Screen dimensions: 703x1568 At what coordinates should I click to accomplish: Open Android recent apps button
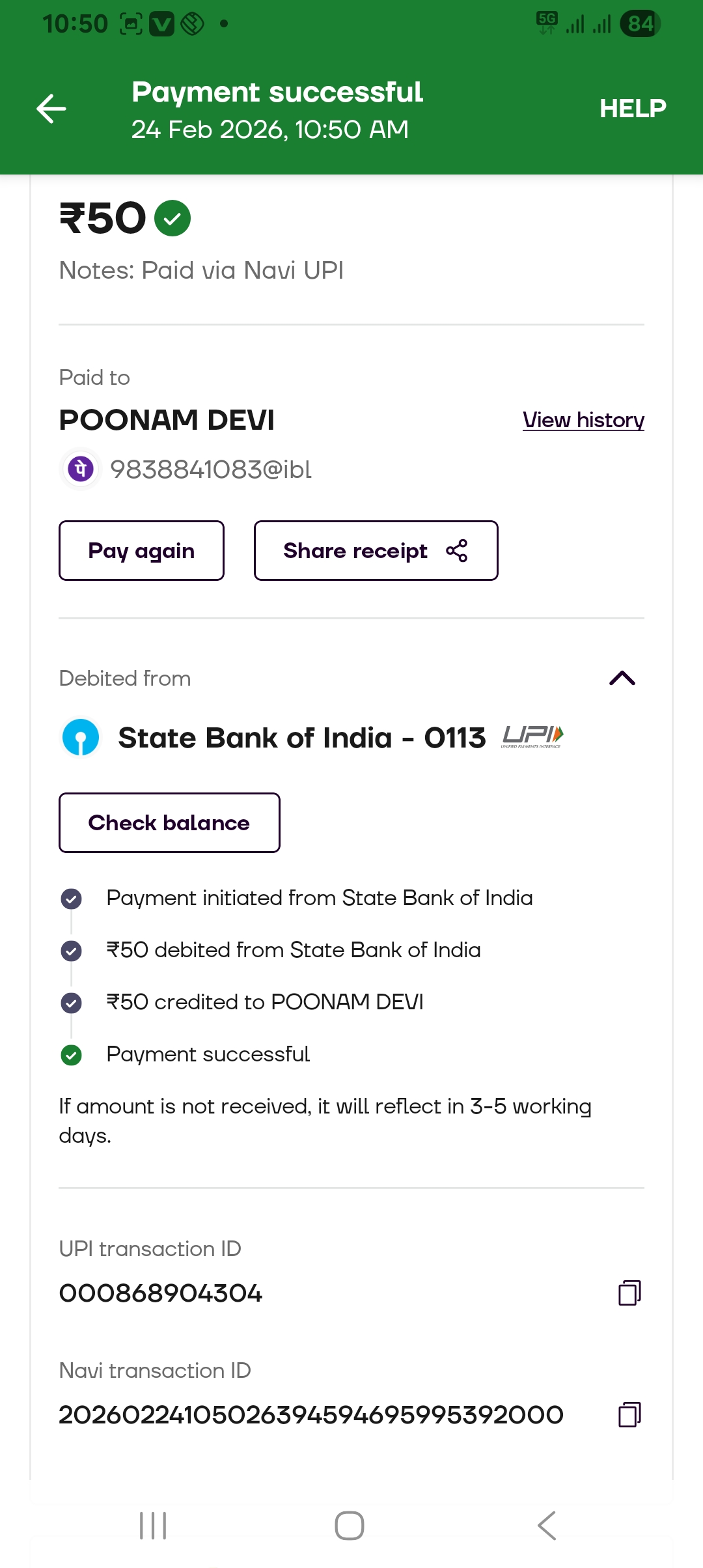[x=154, y=1526]
